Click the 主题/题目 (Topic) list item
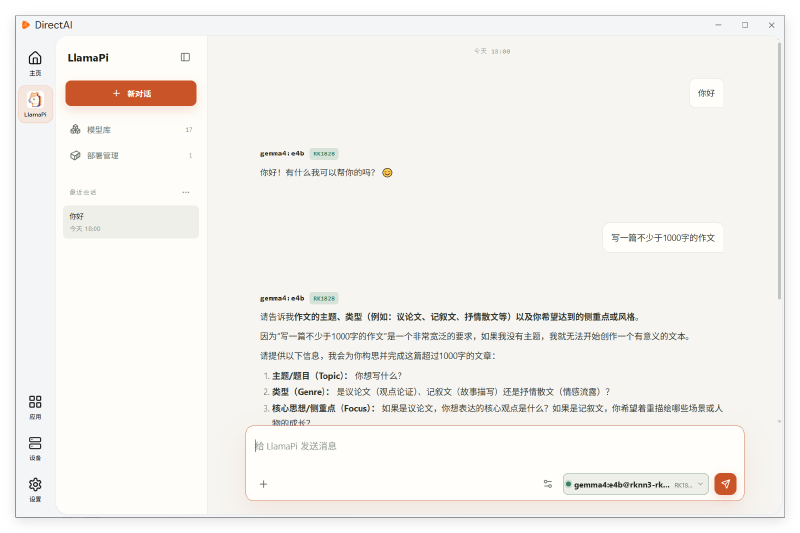This screenshot has width=800, height=533. [x=337, y=376]
